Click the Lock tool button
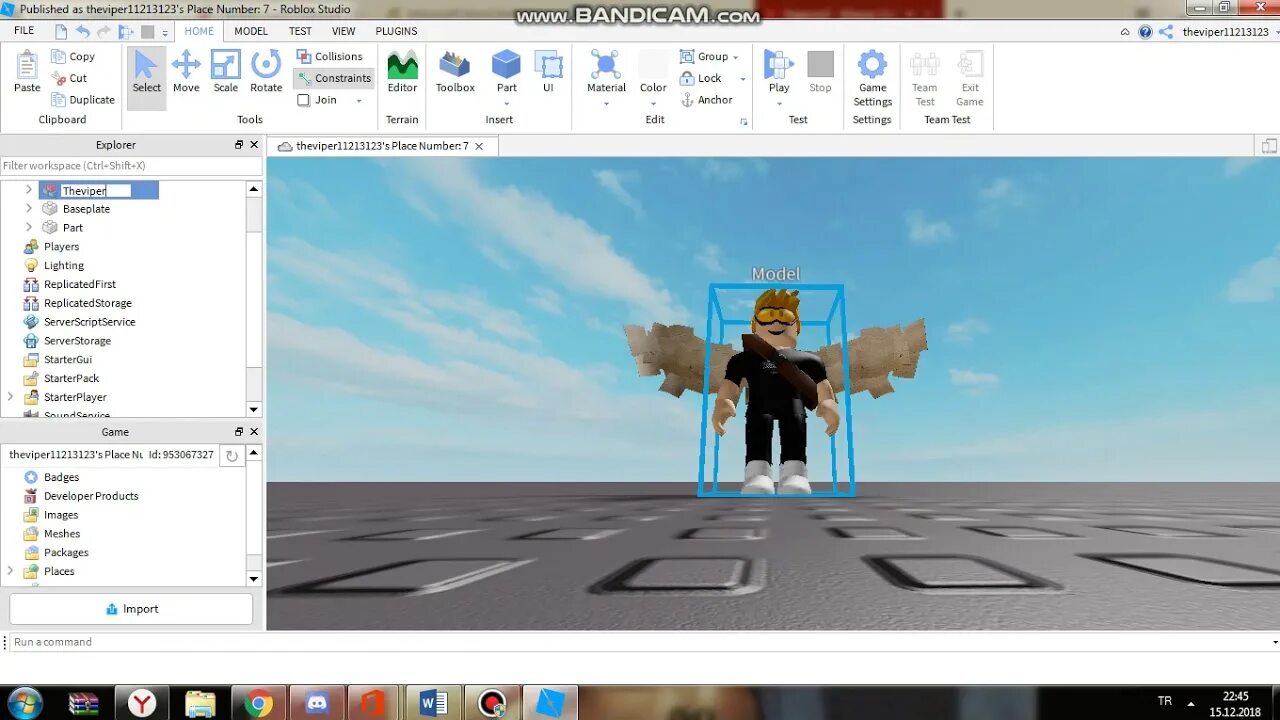Viewport: 1280px width, 720px height. tap(701, 78)
